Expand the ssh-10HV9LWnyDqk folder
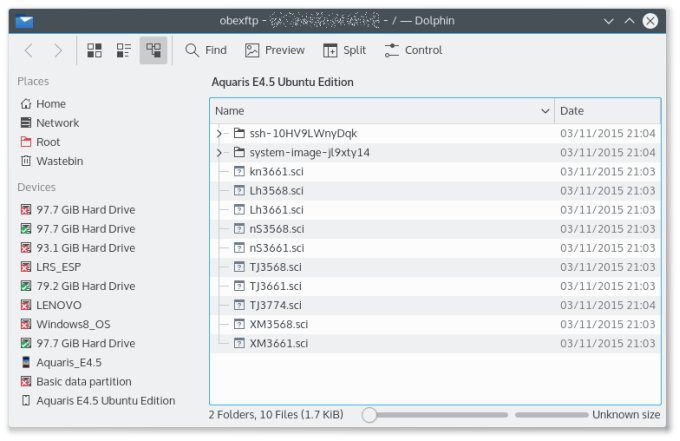The width and height of the screenshot is (680, 441). point(220,133)
